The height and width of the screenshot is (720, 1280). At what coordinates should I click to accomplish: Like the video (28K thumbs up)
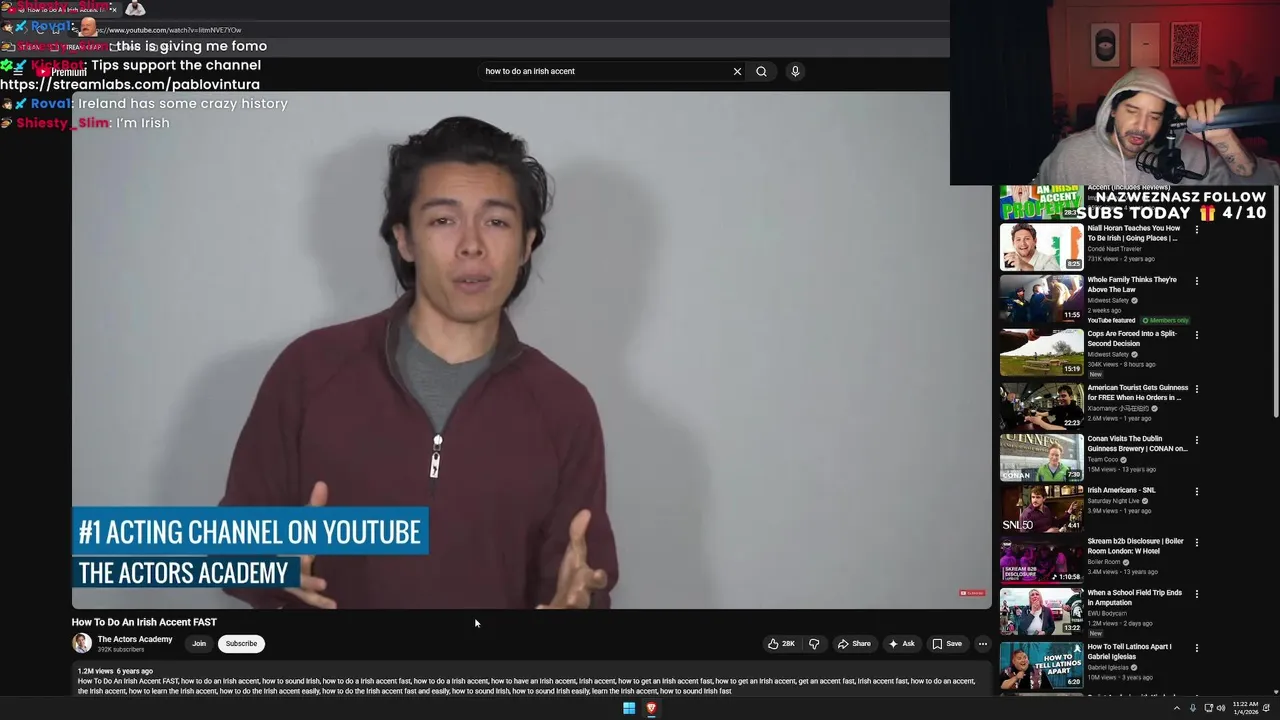click(x=781, y=644)
